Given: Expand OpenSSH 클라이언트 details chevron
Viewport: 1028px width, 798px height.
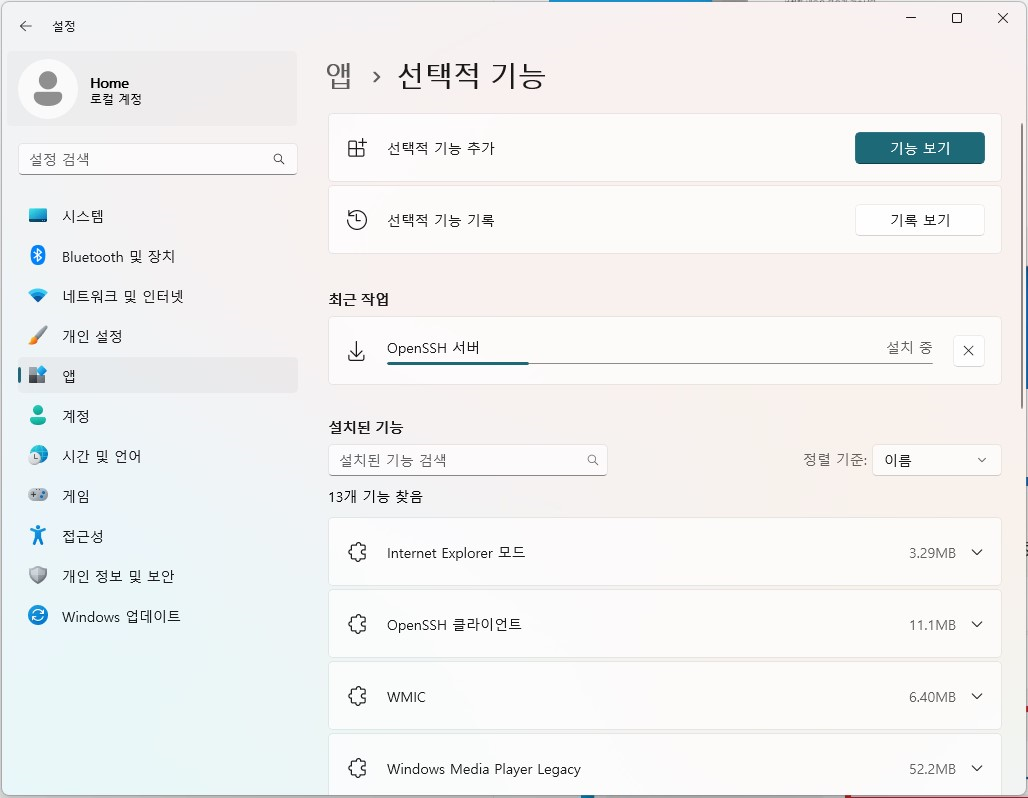Looking at the screenshot, I should coord(977,624).
